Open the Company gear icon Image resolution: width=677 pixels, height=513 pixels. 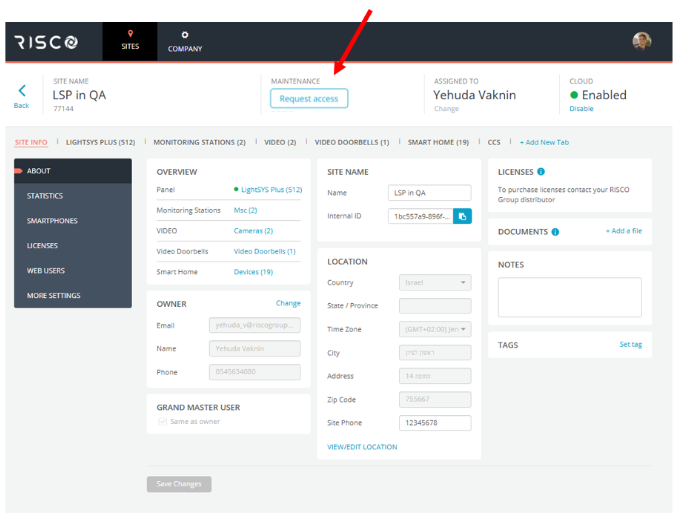point(185,35)
